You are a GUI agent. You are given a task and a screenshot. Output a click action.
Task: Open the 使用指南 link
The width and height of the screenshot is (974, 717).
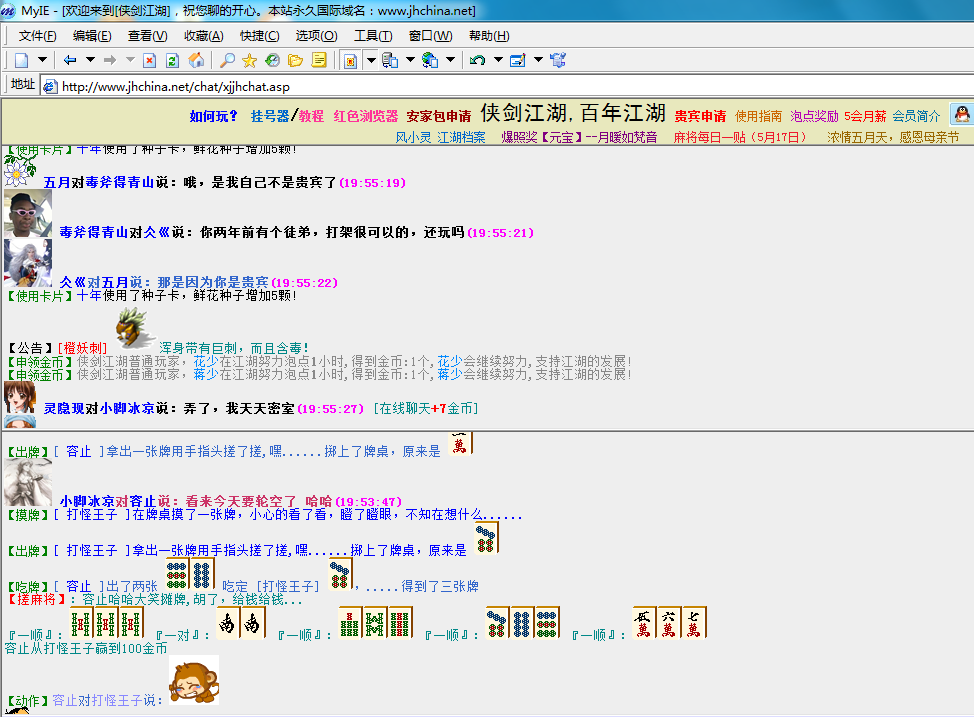pyautogui.click(x=758, y=116)
